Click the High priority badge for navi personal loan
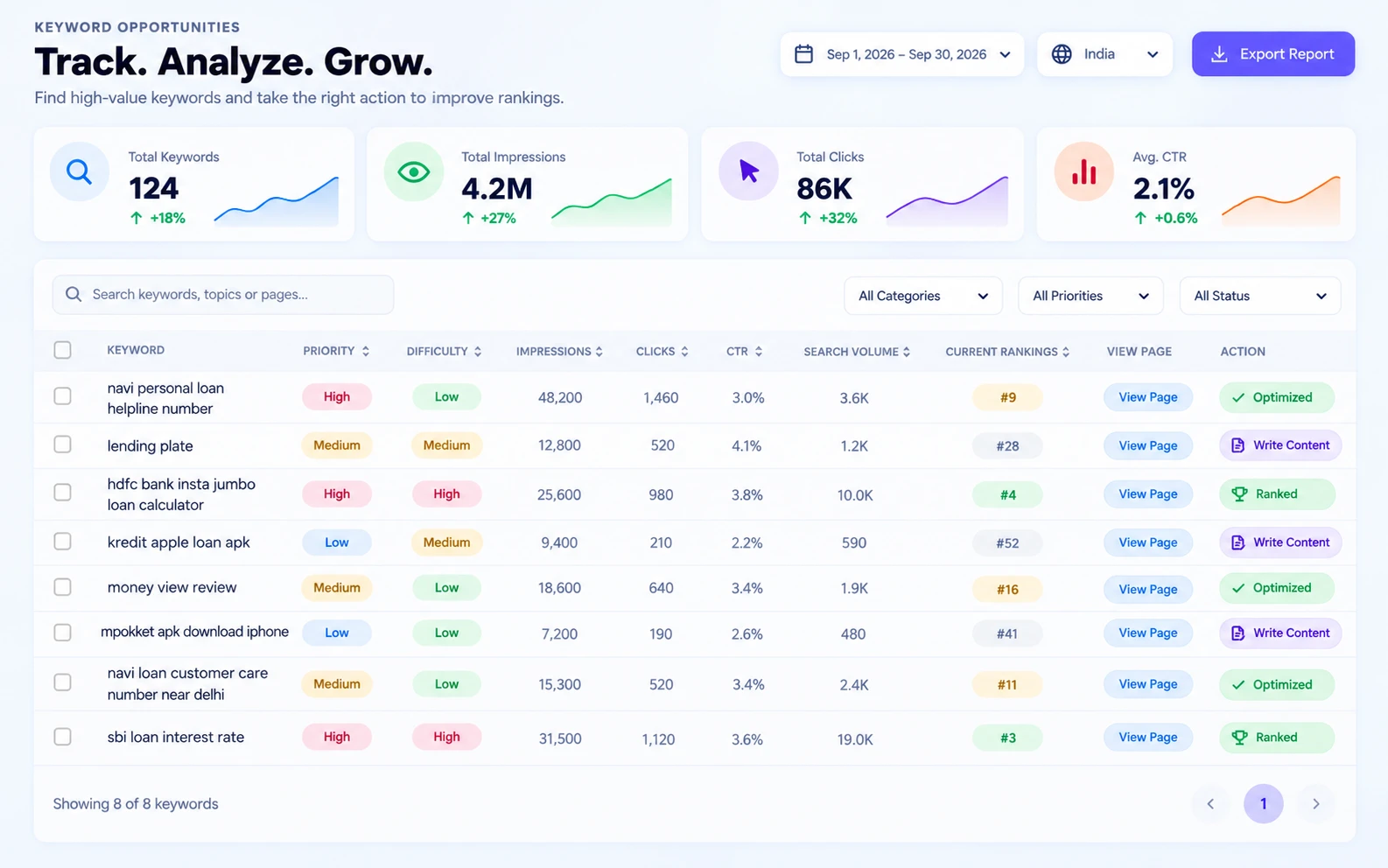The image size is (1388, 868). (x=337, y=397)
